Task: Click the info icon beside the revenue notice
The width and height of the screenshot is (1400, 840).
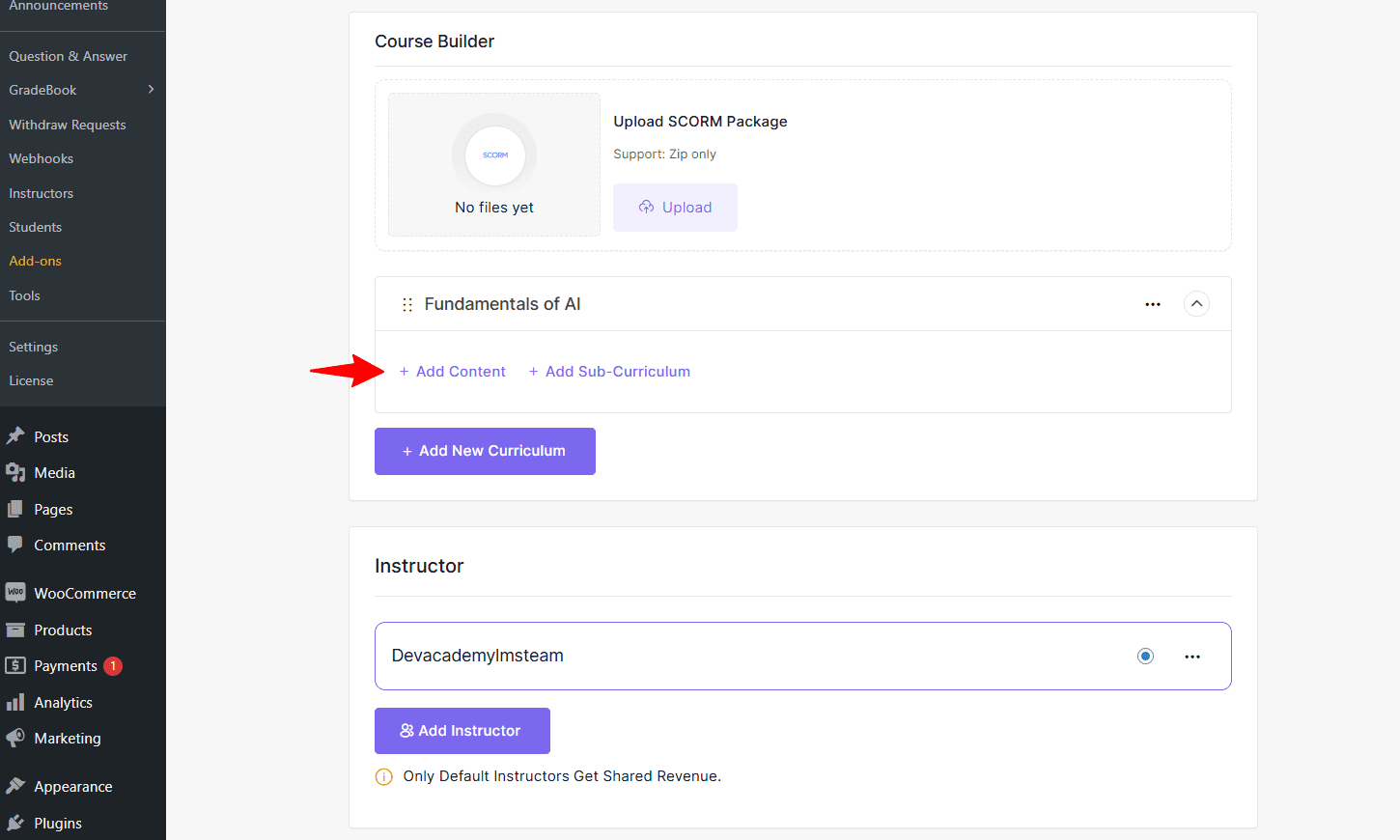Action: [383, 775]
